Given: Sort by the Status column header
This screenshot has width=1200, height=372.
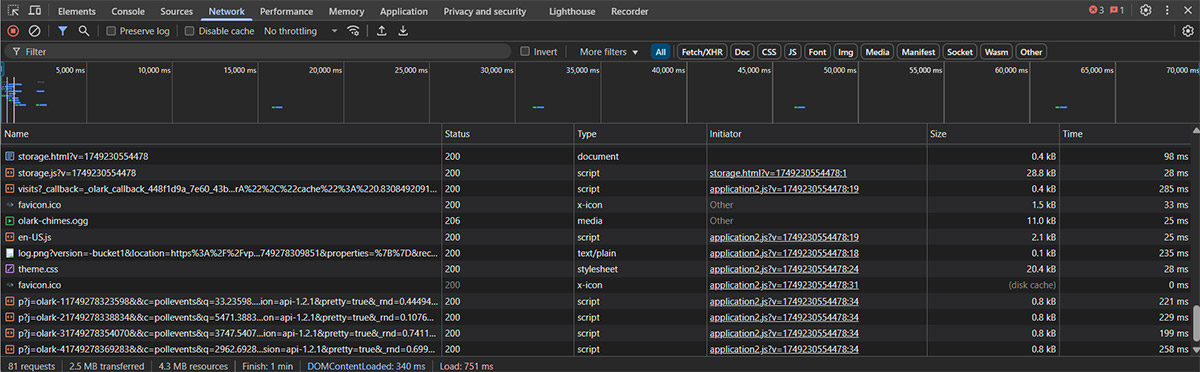Looking at the screenshot, I should click(508, 133).
